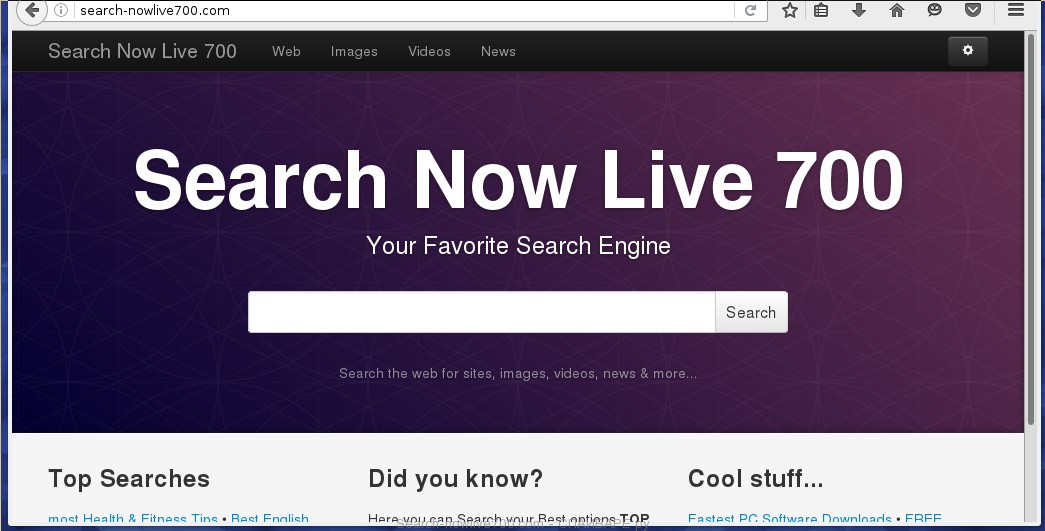Click the Search Now Live 700 navbar brand
This screenshot has height=531, width=1045.
142,51
